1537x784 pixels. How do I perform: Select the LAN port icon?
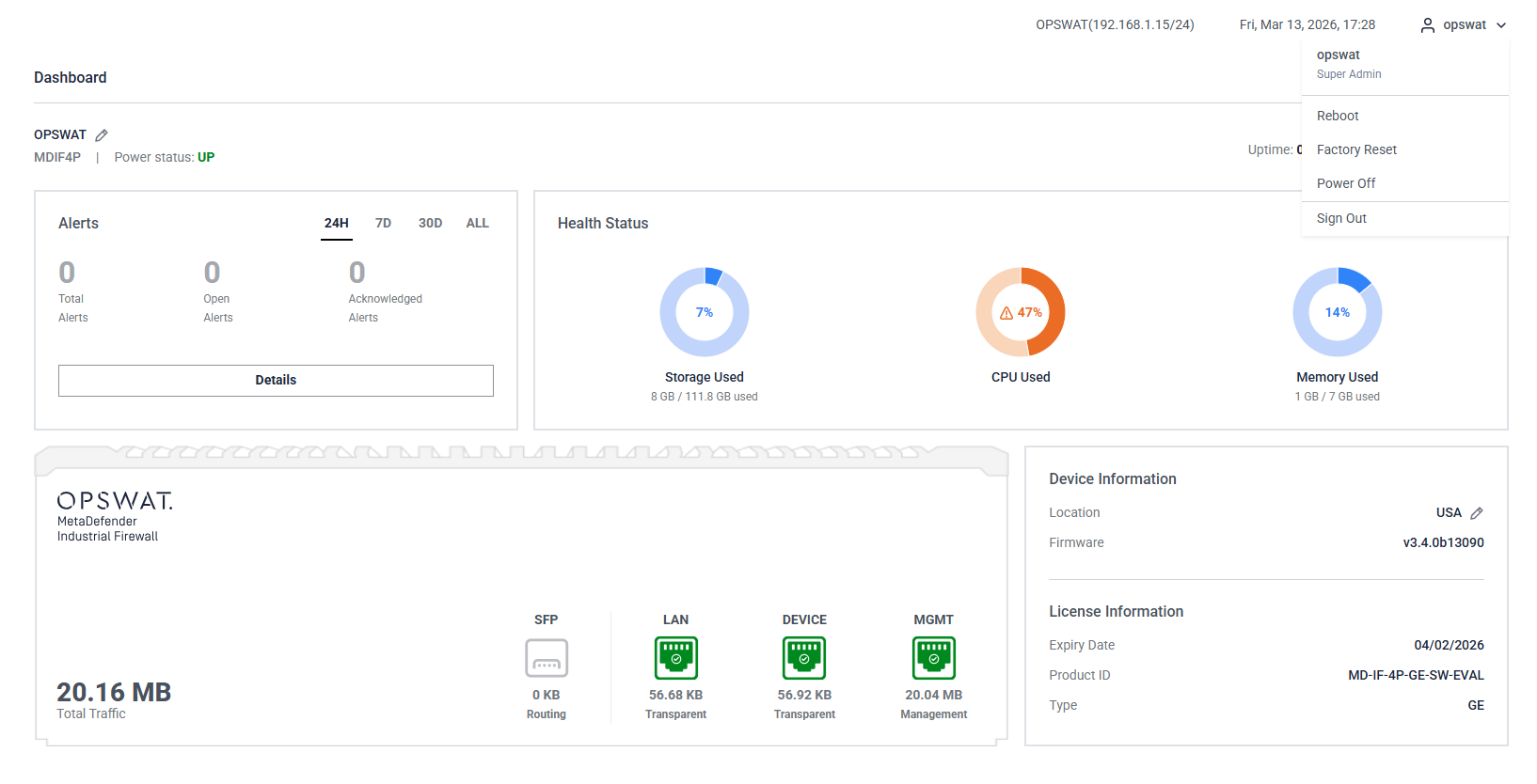(675, 658)
